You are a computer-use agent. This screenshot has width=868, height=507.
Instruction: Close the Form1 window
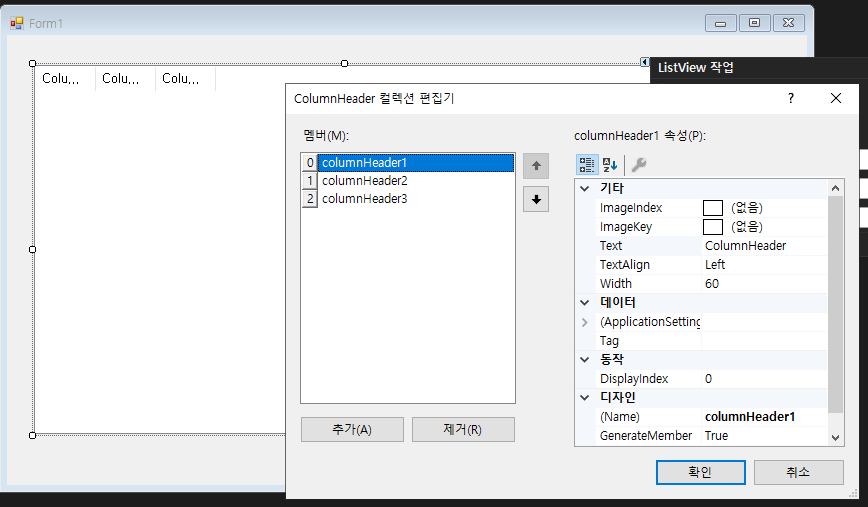pos(789,23)
